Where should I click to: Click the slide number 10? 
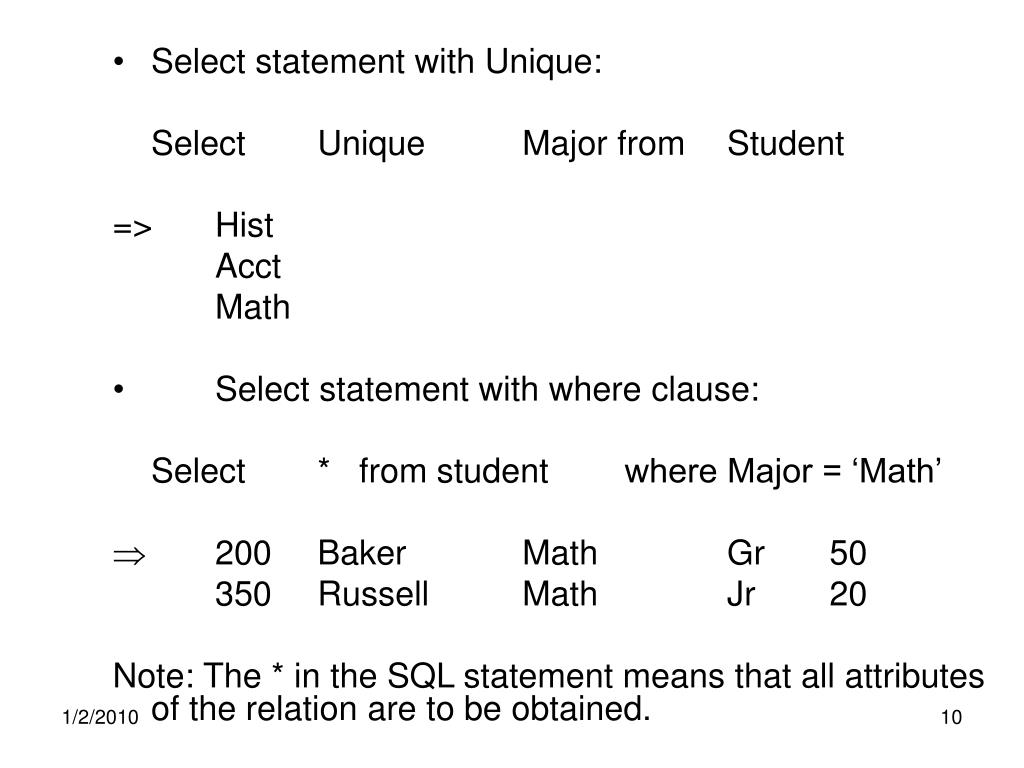951,717
